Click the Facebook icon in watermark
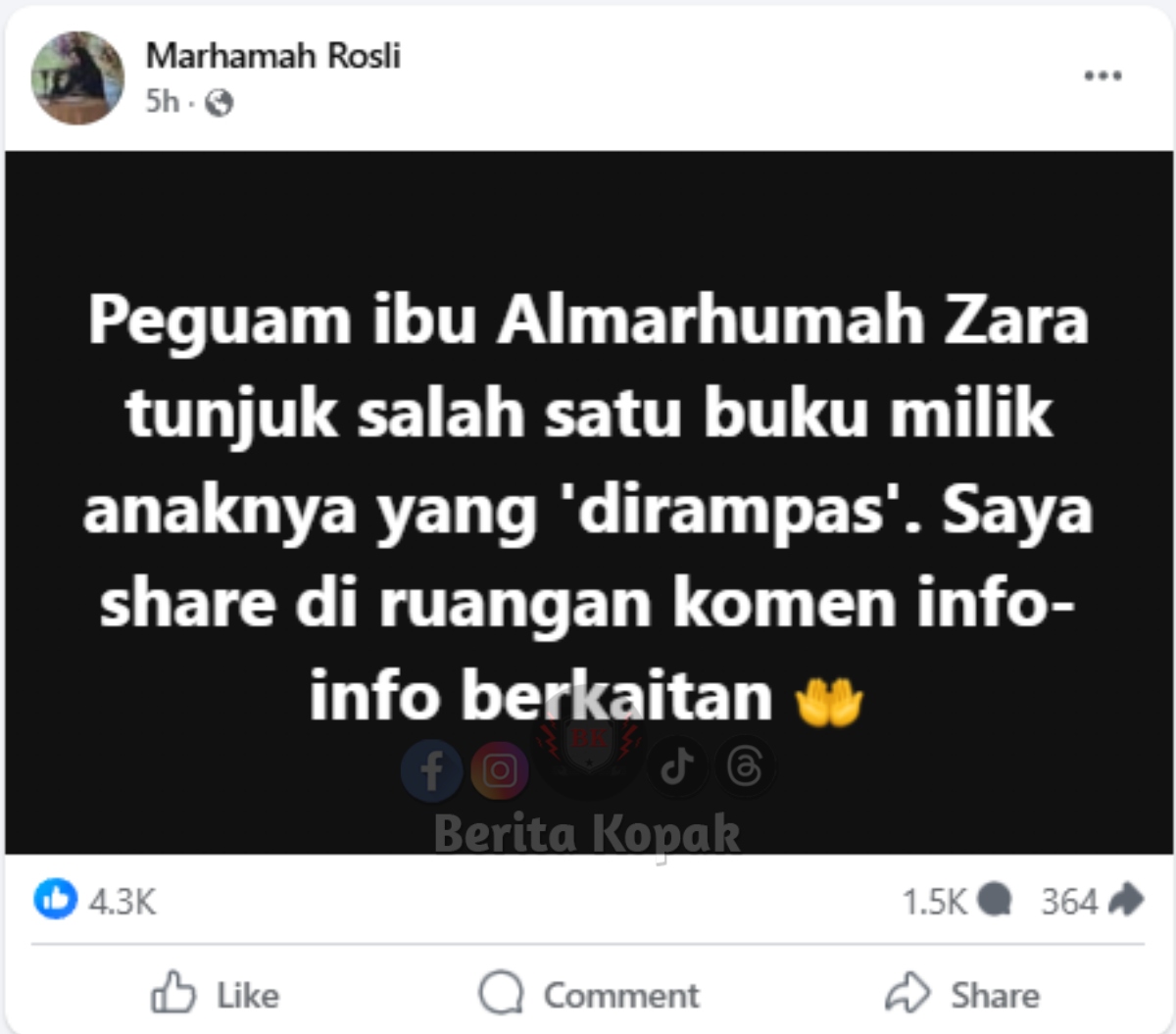The height and width of the screenshot is (1034, 1176). click(432, 770)
